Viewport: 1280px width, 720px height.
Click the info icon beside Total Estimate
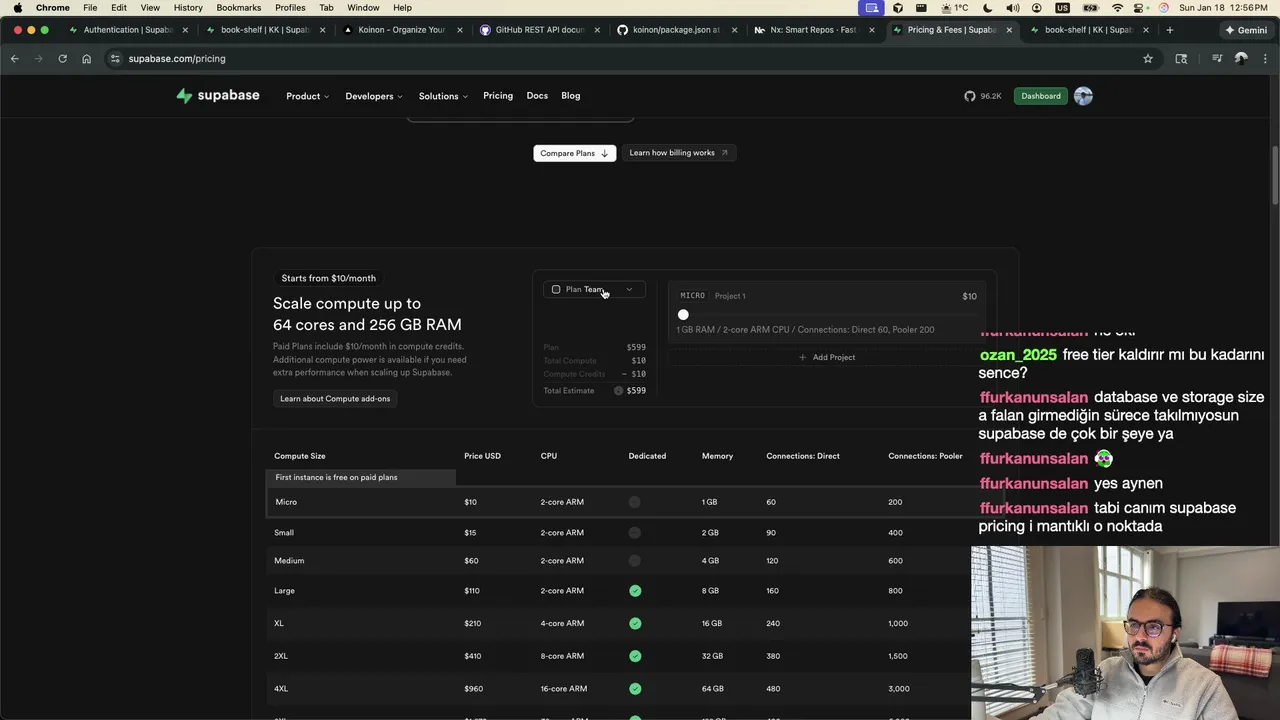point(618,391)
